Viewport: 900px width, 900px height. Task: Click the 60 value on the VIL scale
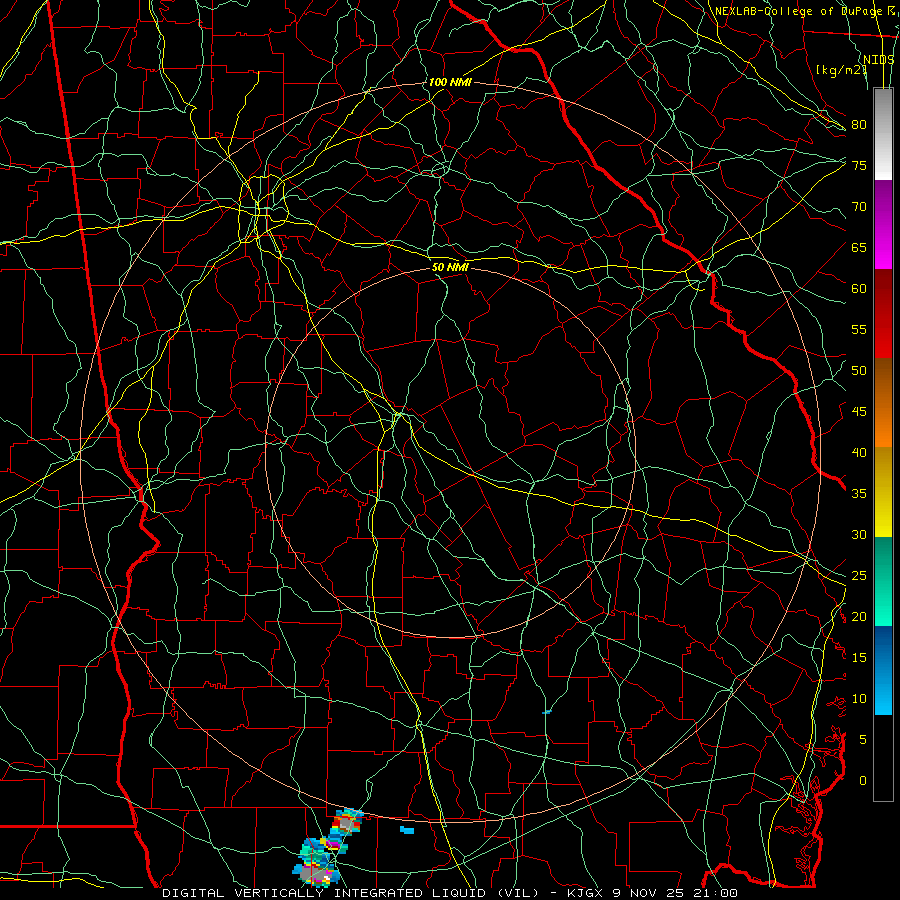[859, 289]
